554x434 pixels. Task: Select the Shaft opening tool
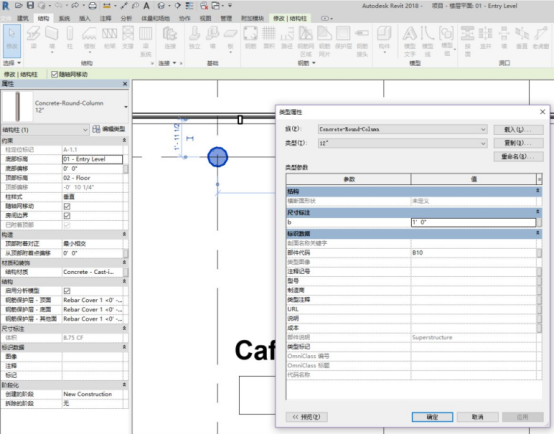click(x=485, y=37)
